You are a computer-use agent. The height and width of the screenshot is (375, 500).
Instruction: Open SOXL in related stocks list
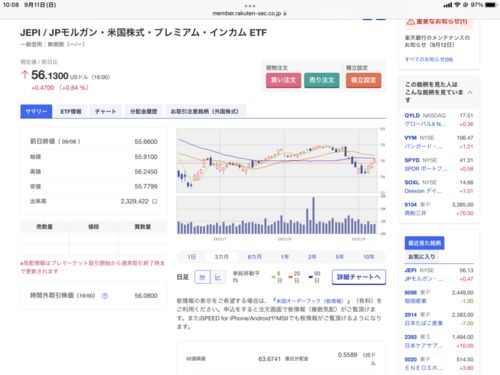coord(439,187)
